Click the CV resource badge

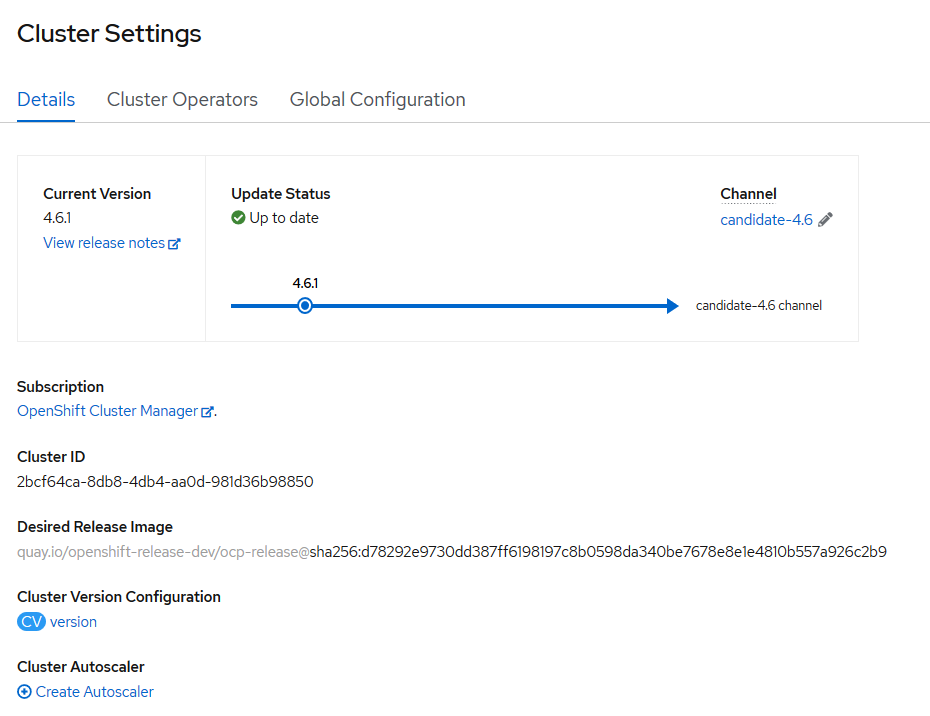31,622
